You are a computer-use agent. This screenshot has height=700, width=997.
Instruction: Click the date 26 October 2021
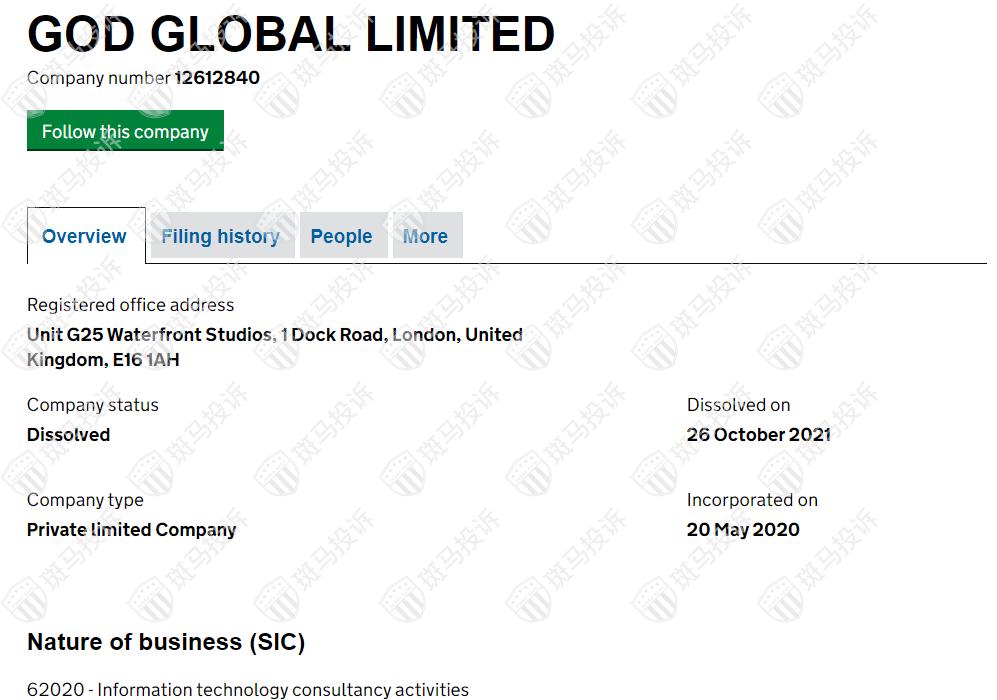[x=758, y=435]
